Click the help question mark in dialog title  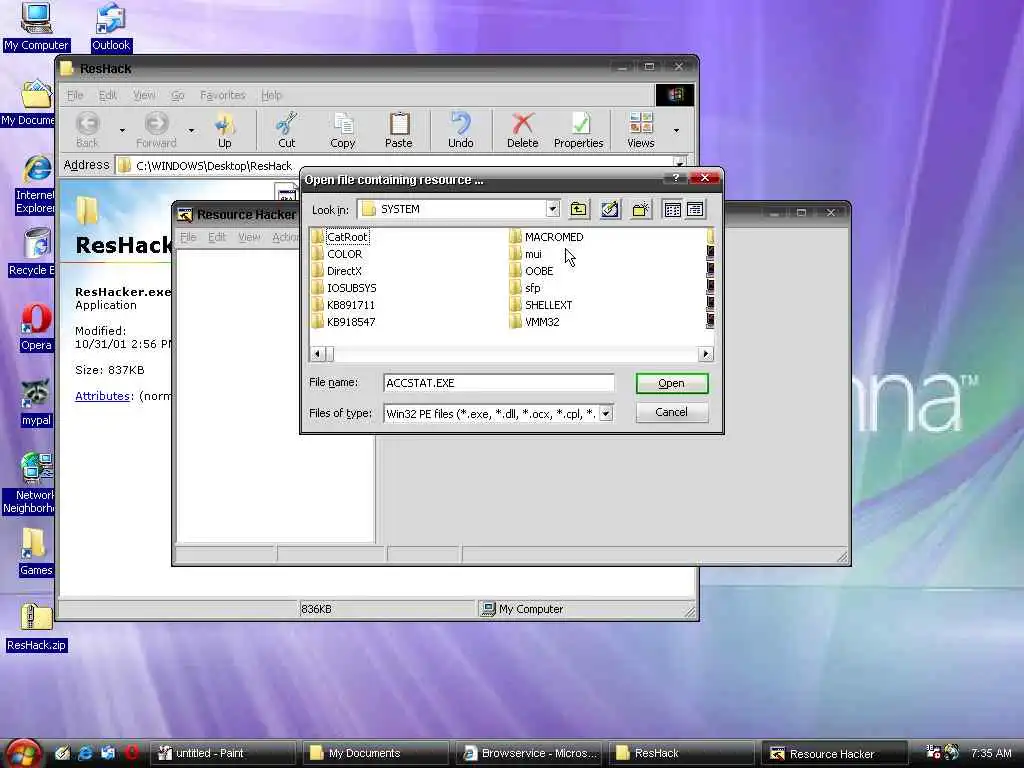(675, 178)
